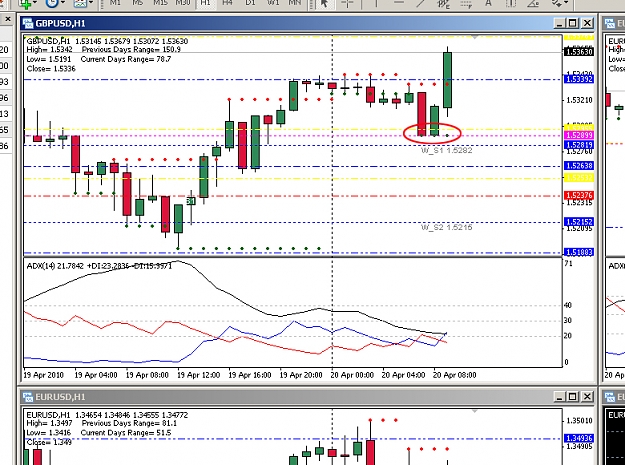Select the Equidistant Channel tool

tap(443, 3)
